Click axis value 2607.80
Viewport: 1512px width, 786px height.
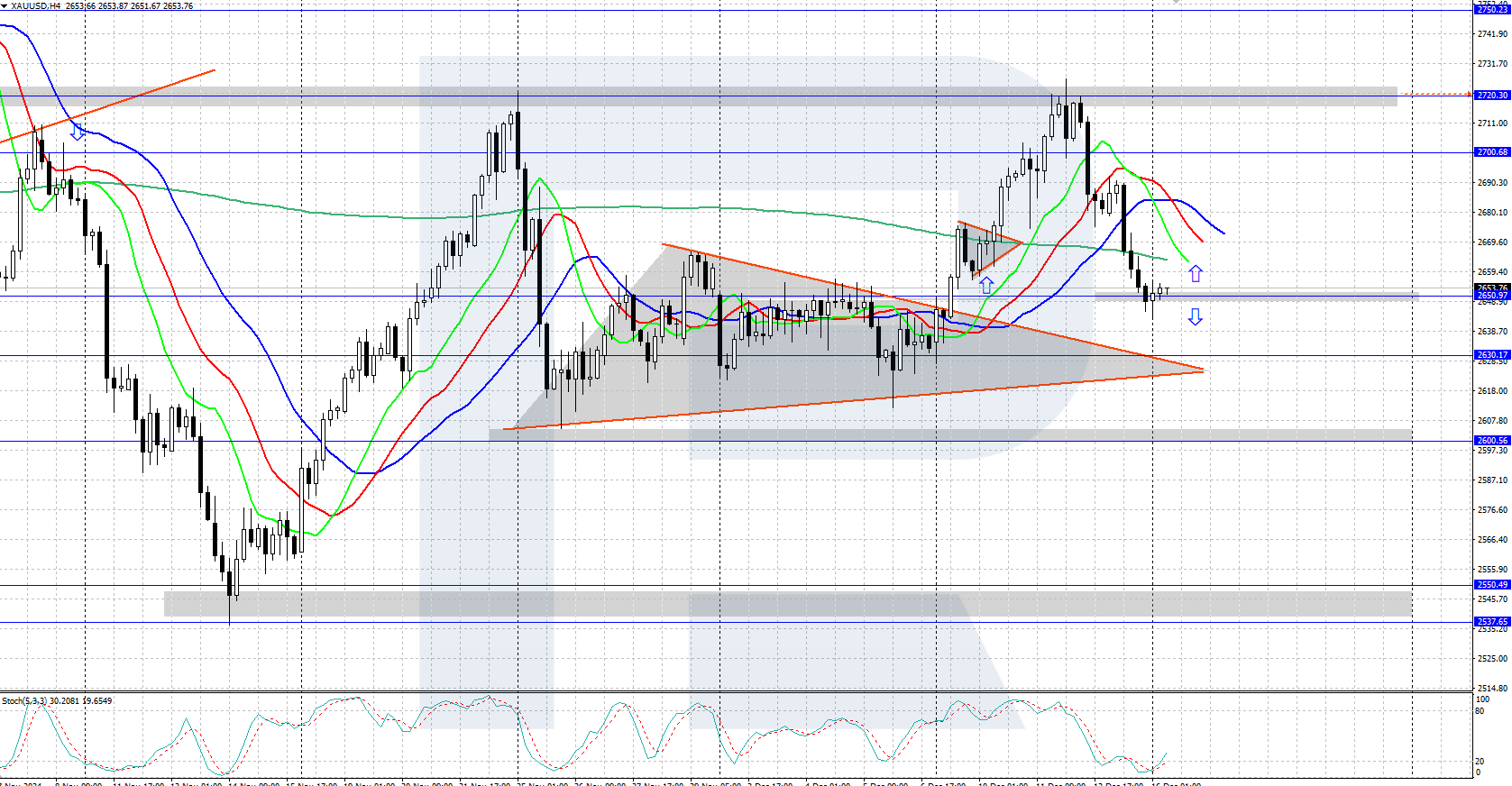click(x=1492, y=421)
